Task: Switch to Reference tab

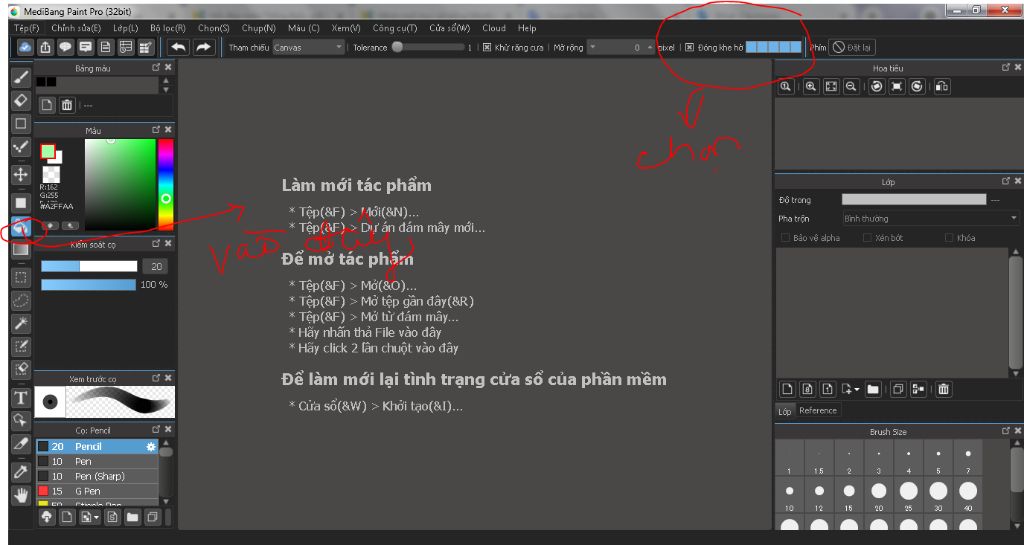Action: point(818,411)
